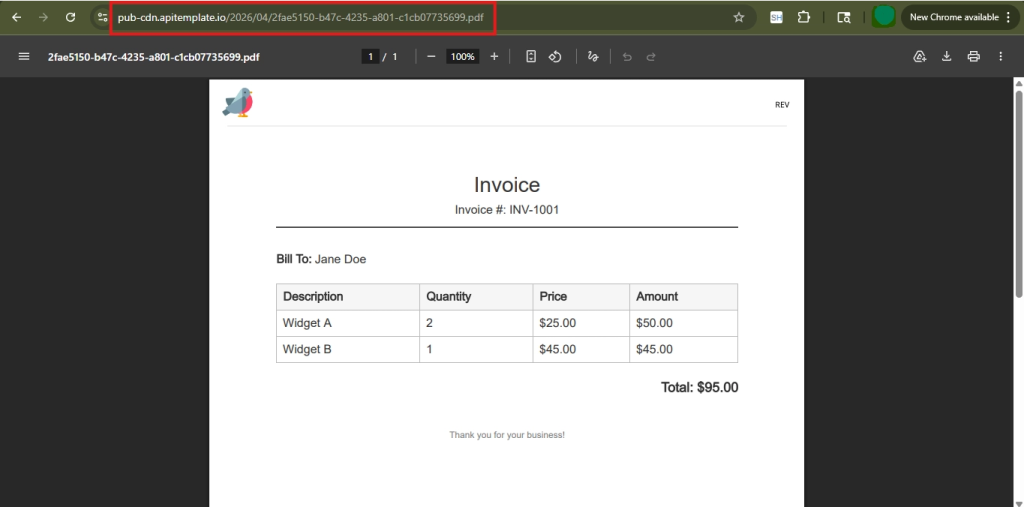Toggle fit to page view

click(531, 57)
